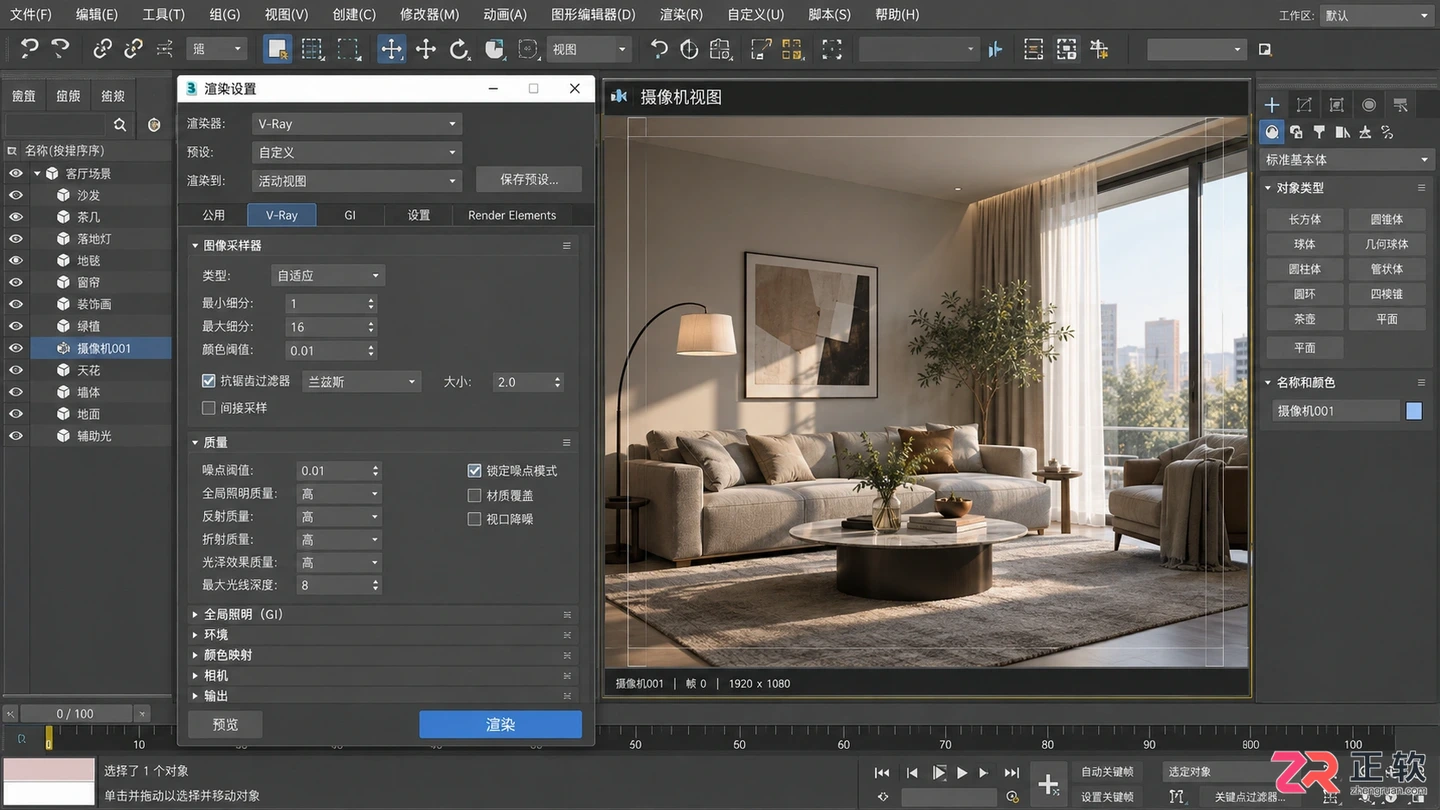Screen dimensions: 1440x810
Task: Enable the 间接采样 checkbox
Action: (209, 408)
